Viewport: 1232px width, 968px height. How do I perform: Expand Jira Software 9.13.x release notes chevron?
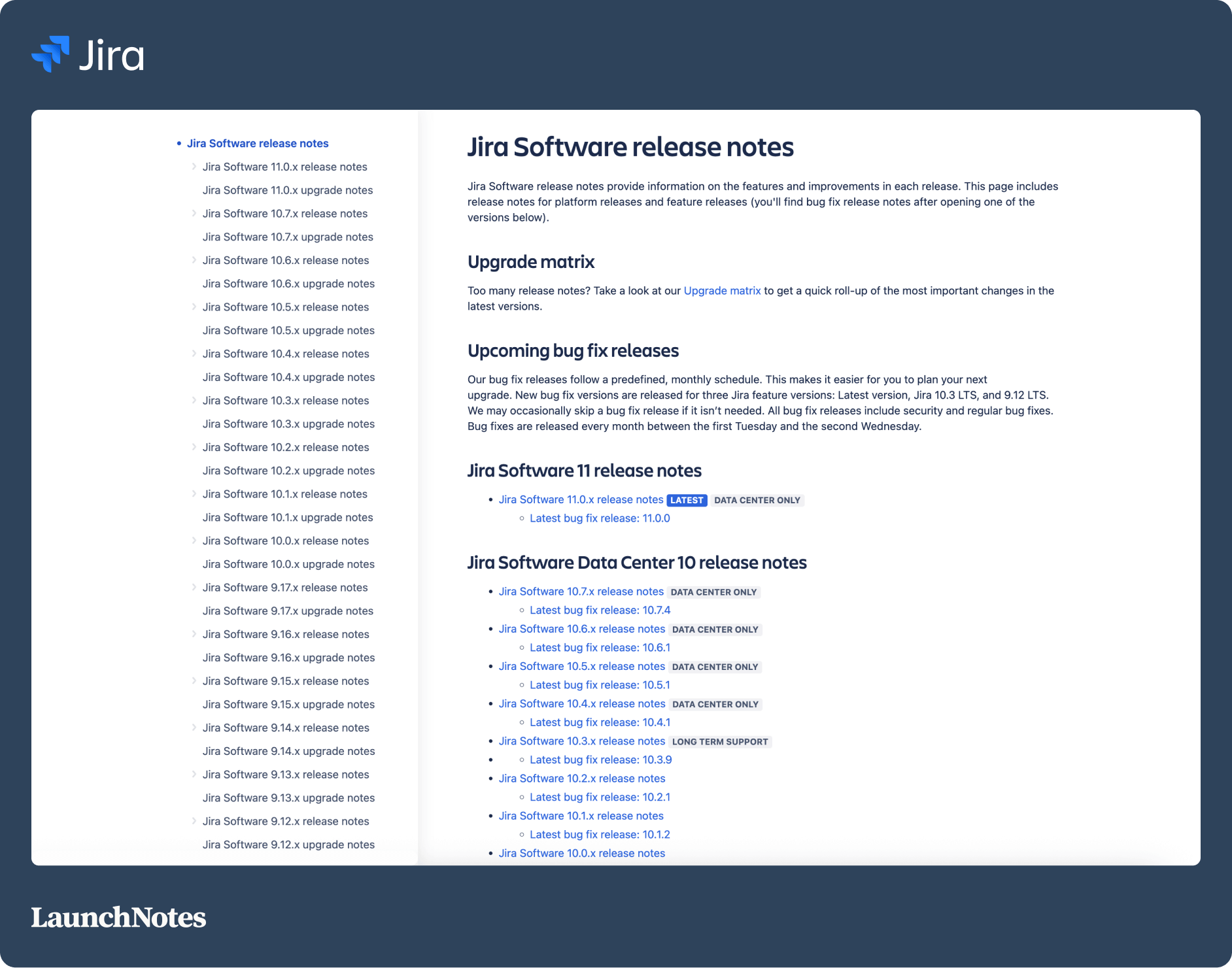194,775
